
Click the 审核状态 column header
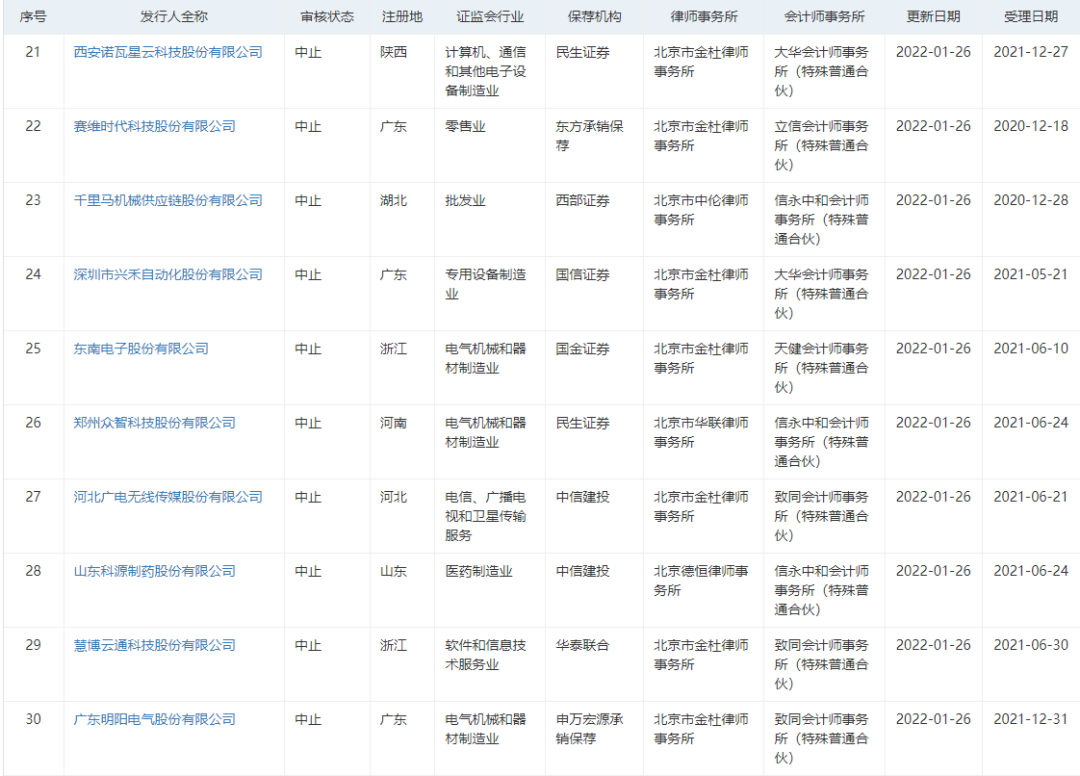(327, 17)
